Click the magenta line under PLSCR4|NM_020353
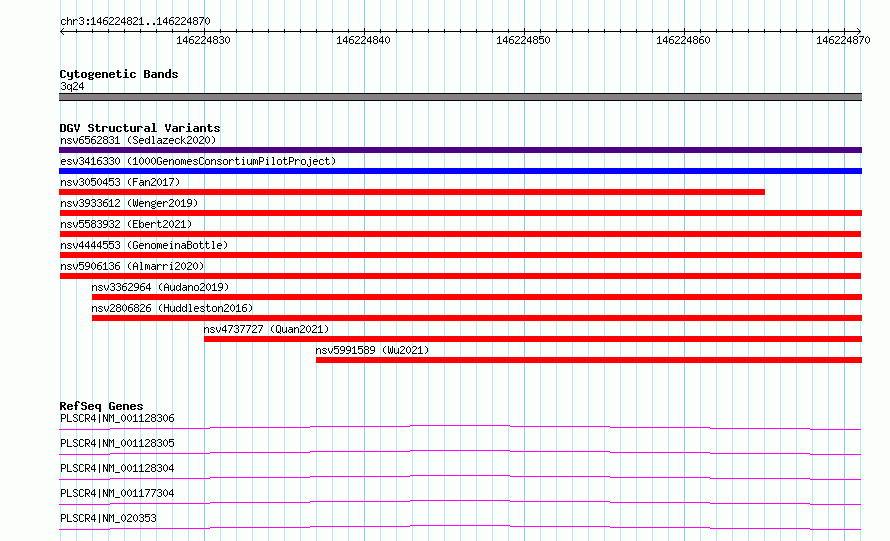This screenshot has width=890, height=541. click(460, 527)
